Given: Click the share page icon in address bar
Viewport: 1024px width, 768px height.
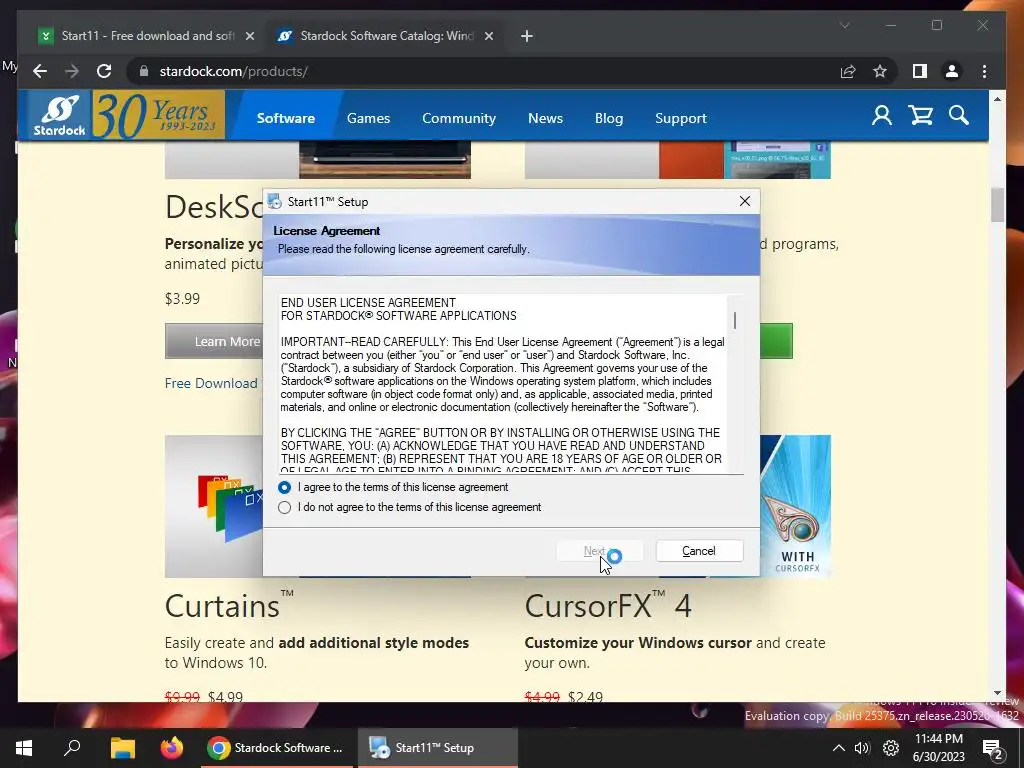Looking at the screenshot, I should [x=848, y=71].
